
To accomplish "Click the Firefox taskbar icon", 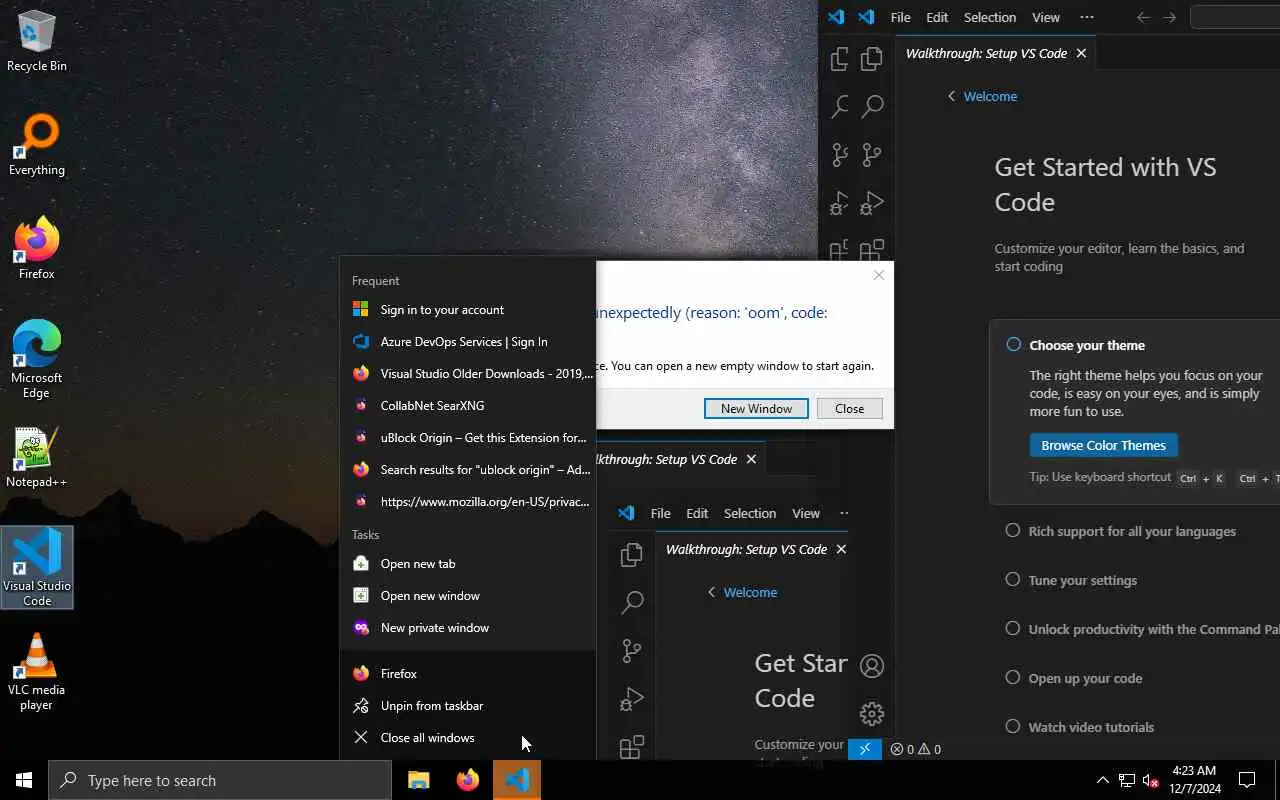I will tap(467, 780).
